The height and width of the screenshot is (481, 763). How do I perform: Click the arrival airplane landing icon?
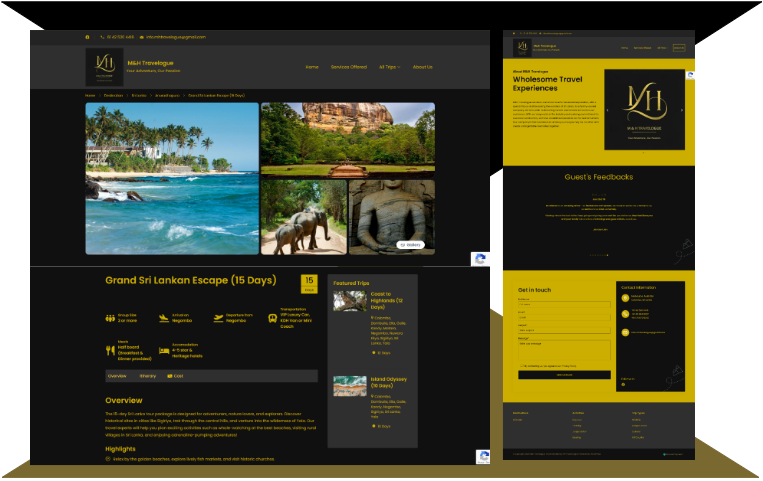click(164, 318)
